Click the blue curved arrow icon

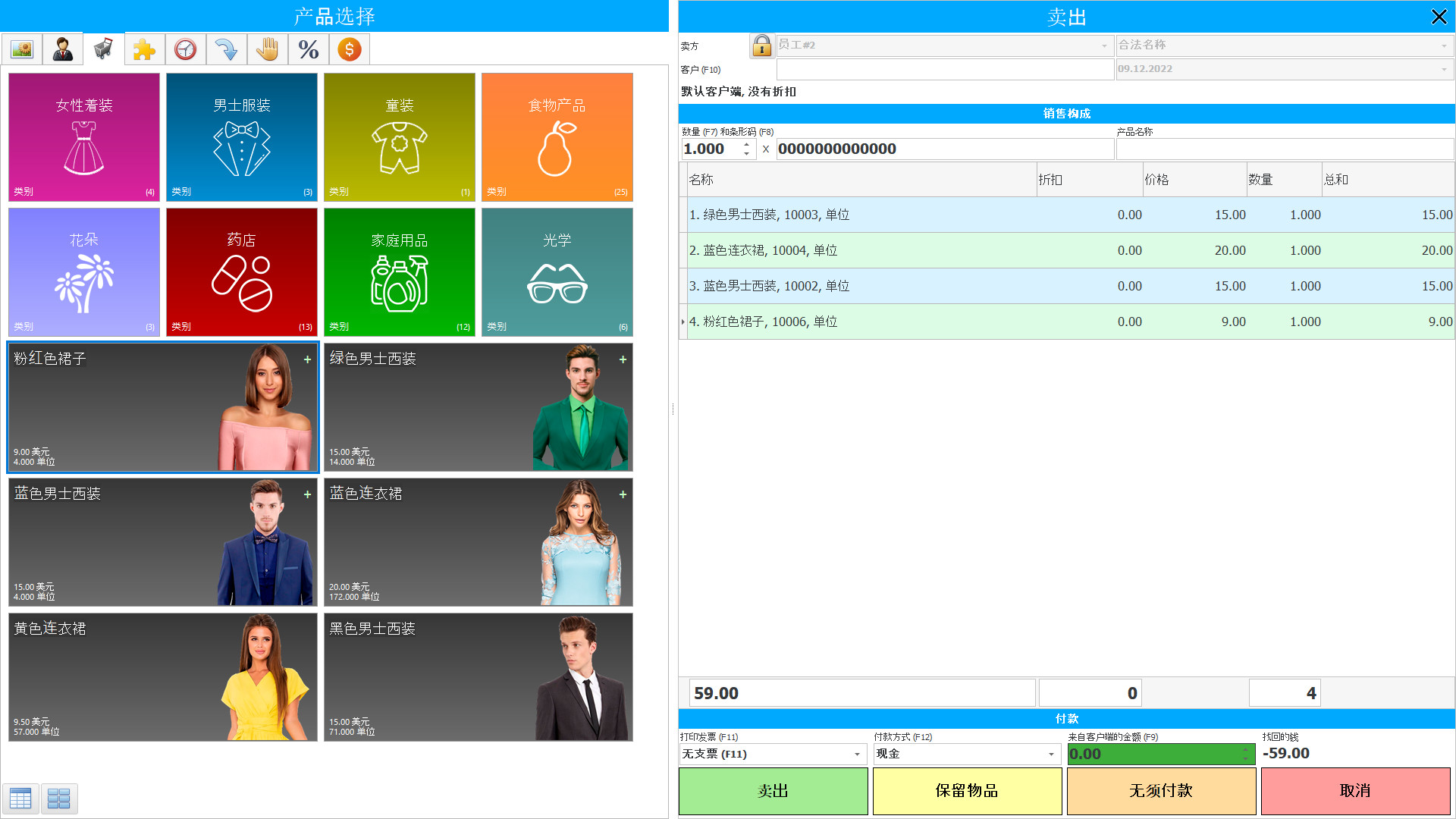(226, 50)
